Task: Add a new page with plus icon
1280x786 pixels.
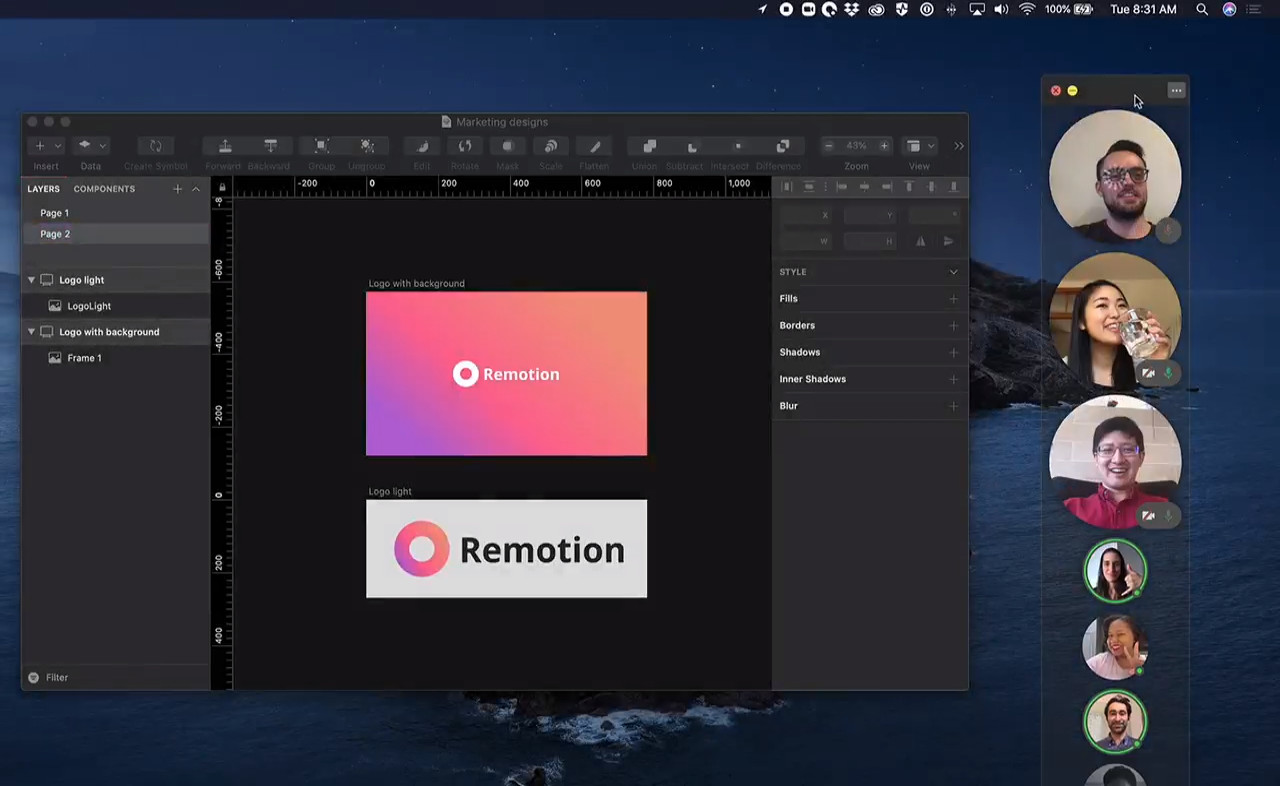Action: [x=177, y=189]
